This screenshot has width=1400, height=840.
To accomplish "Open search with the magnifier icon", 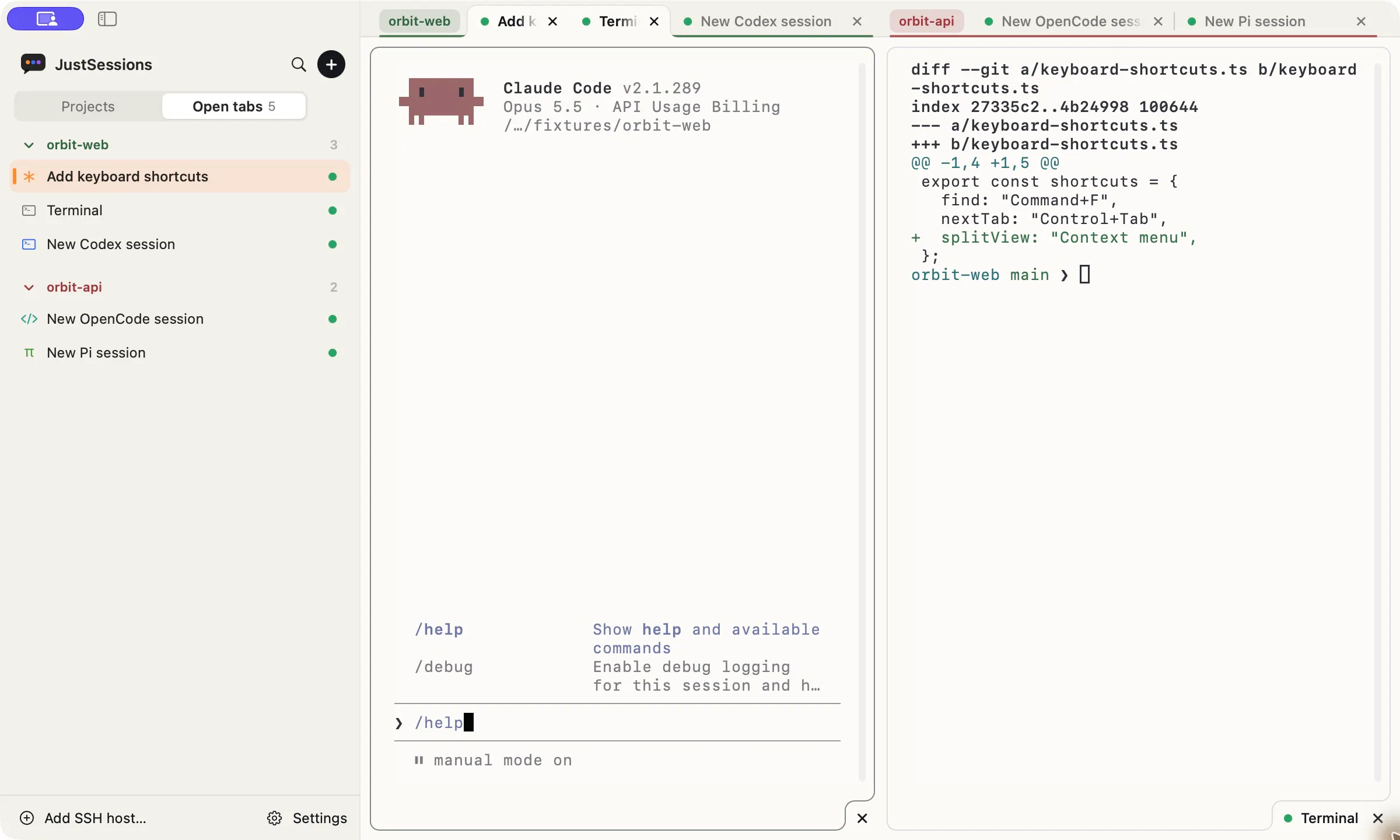I will click(x=298, y=64).
